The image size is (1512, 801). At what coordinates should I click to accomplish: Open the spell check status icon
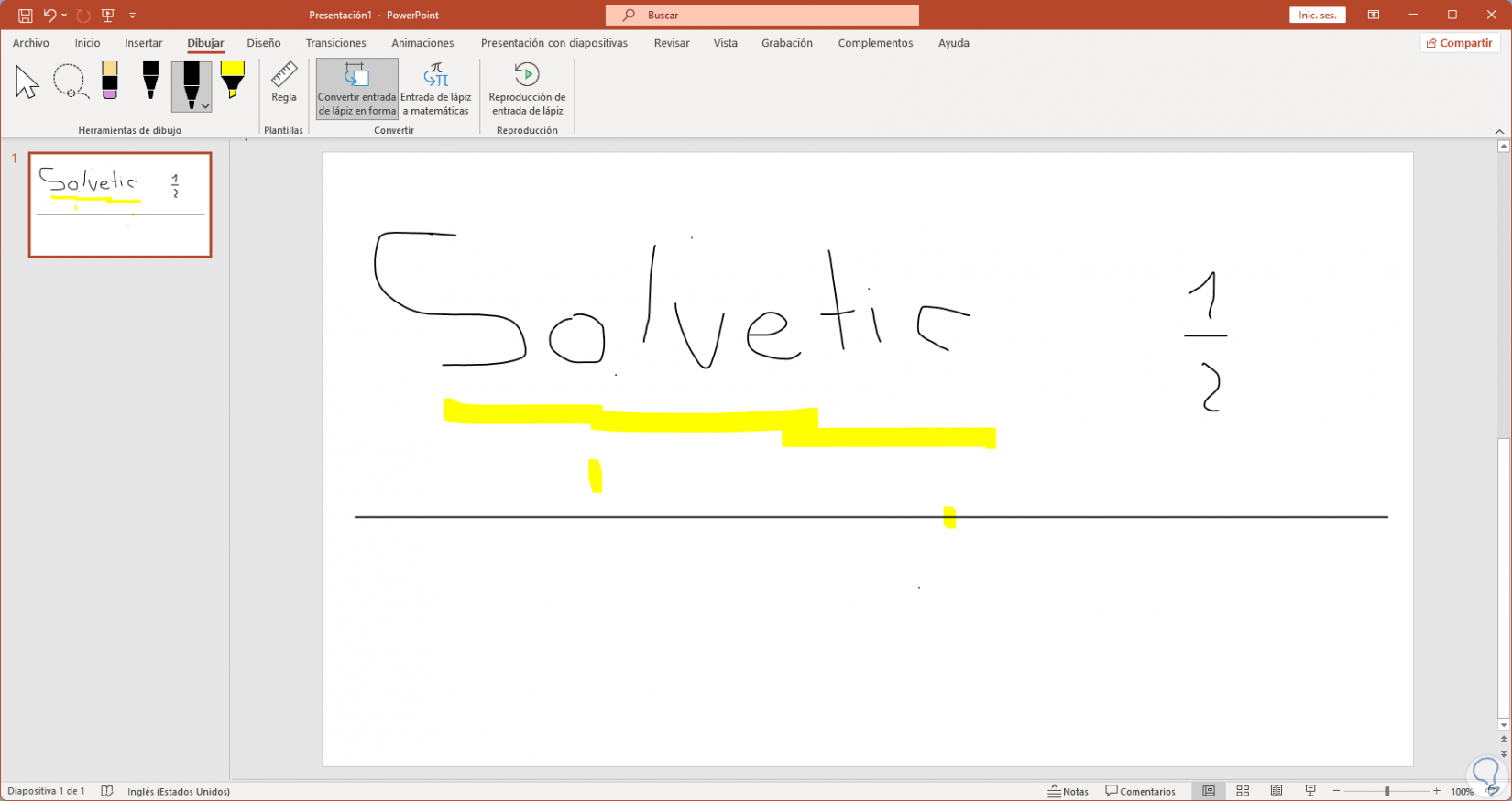[107, 791]
